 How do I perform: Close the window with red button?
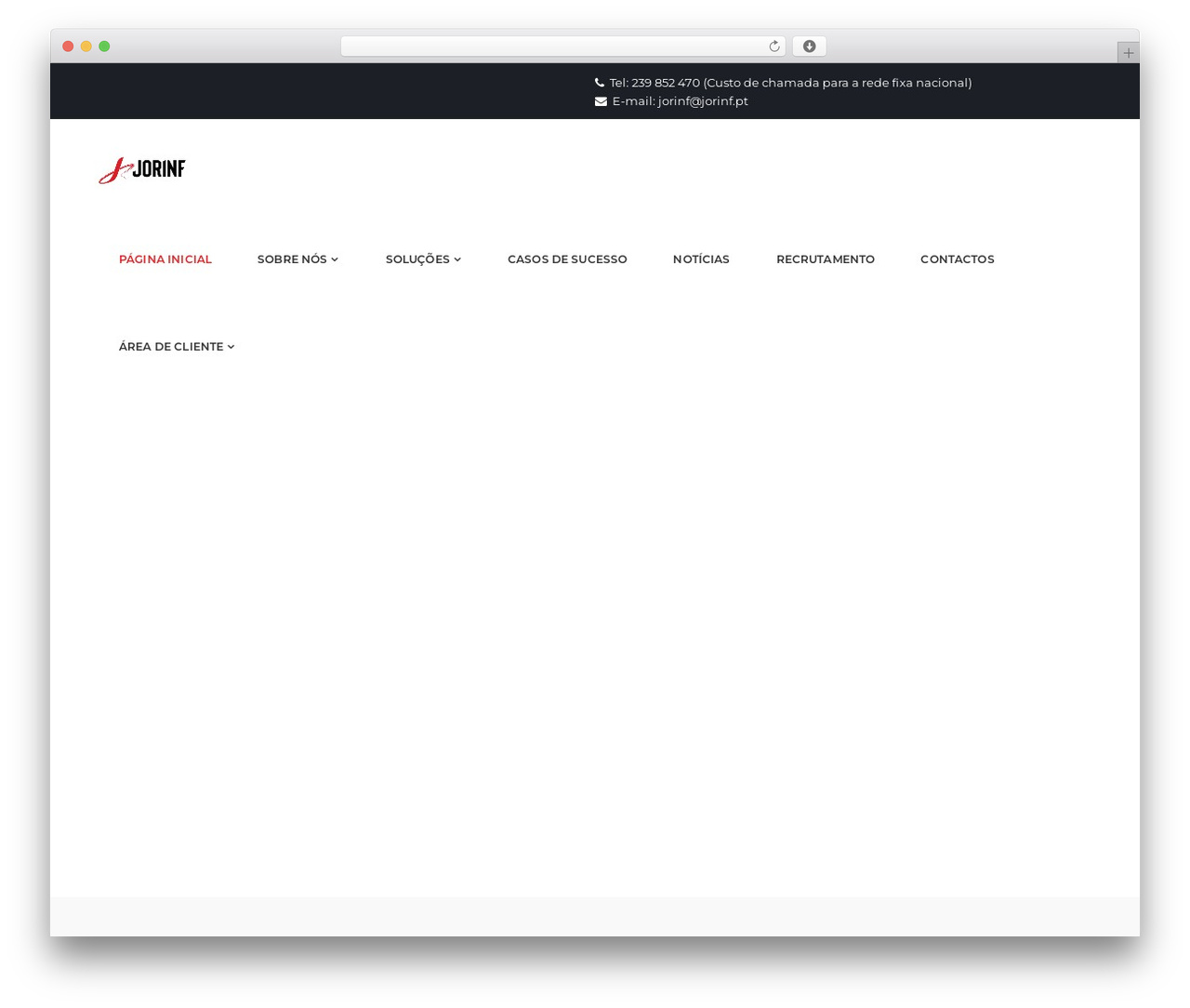tap(68, 46)
